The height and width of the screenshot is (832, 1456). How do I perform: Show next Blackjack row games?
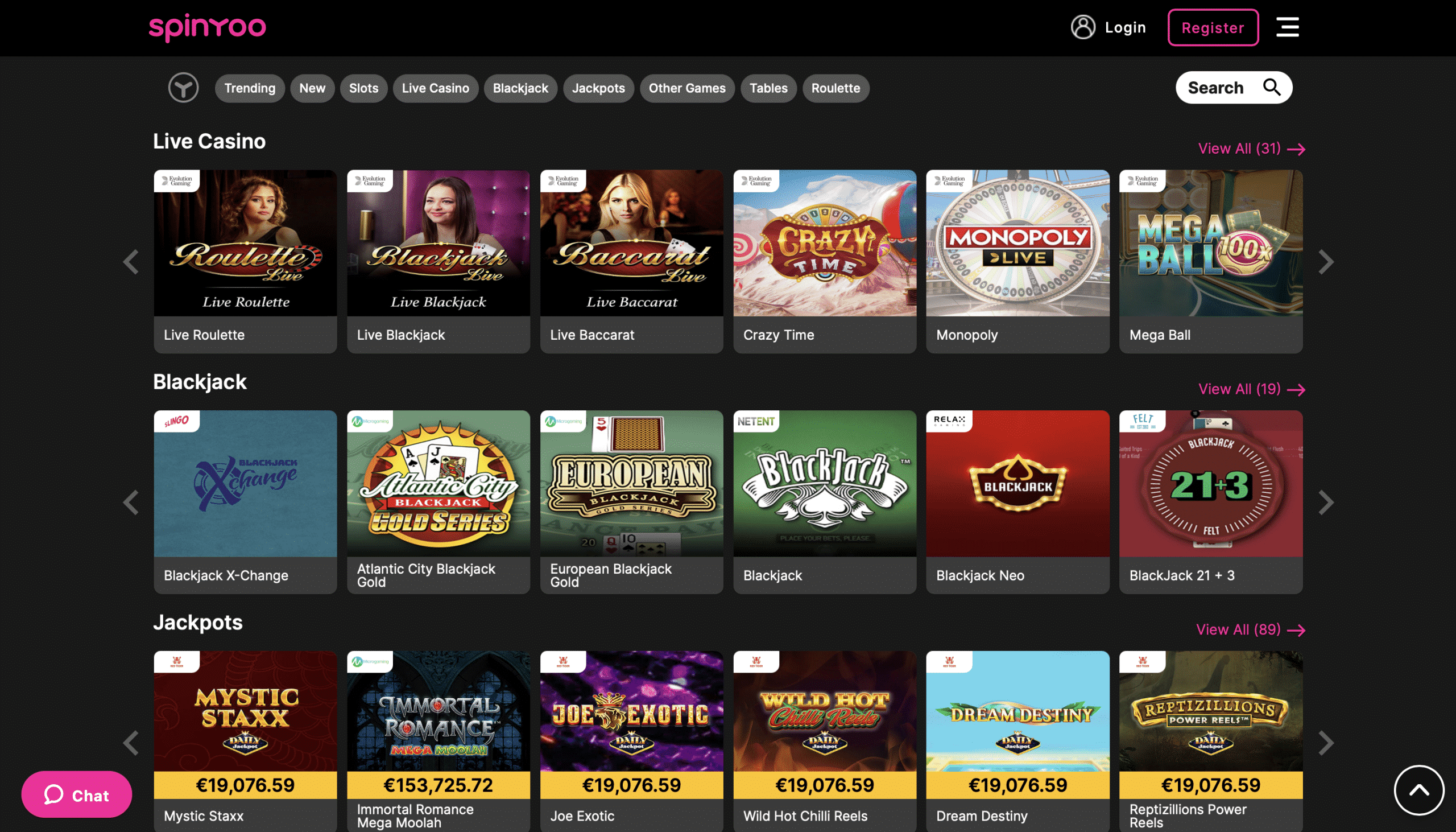[1326, 503]
